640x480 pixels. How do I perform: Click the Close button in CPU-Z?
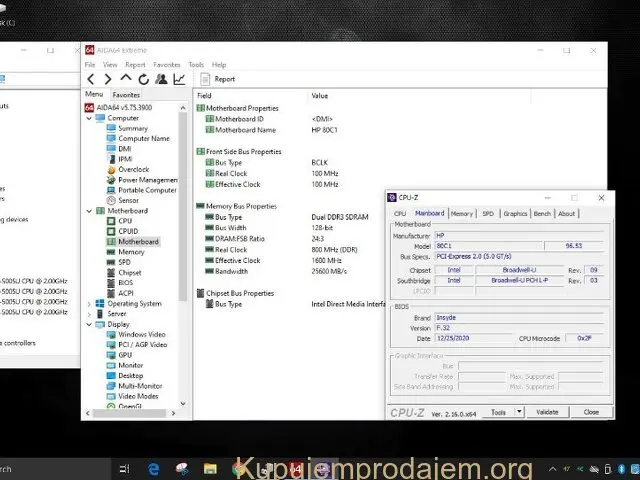tap(591, 412)
